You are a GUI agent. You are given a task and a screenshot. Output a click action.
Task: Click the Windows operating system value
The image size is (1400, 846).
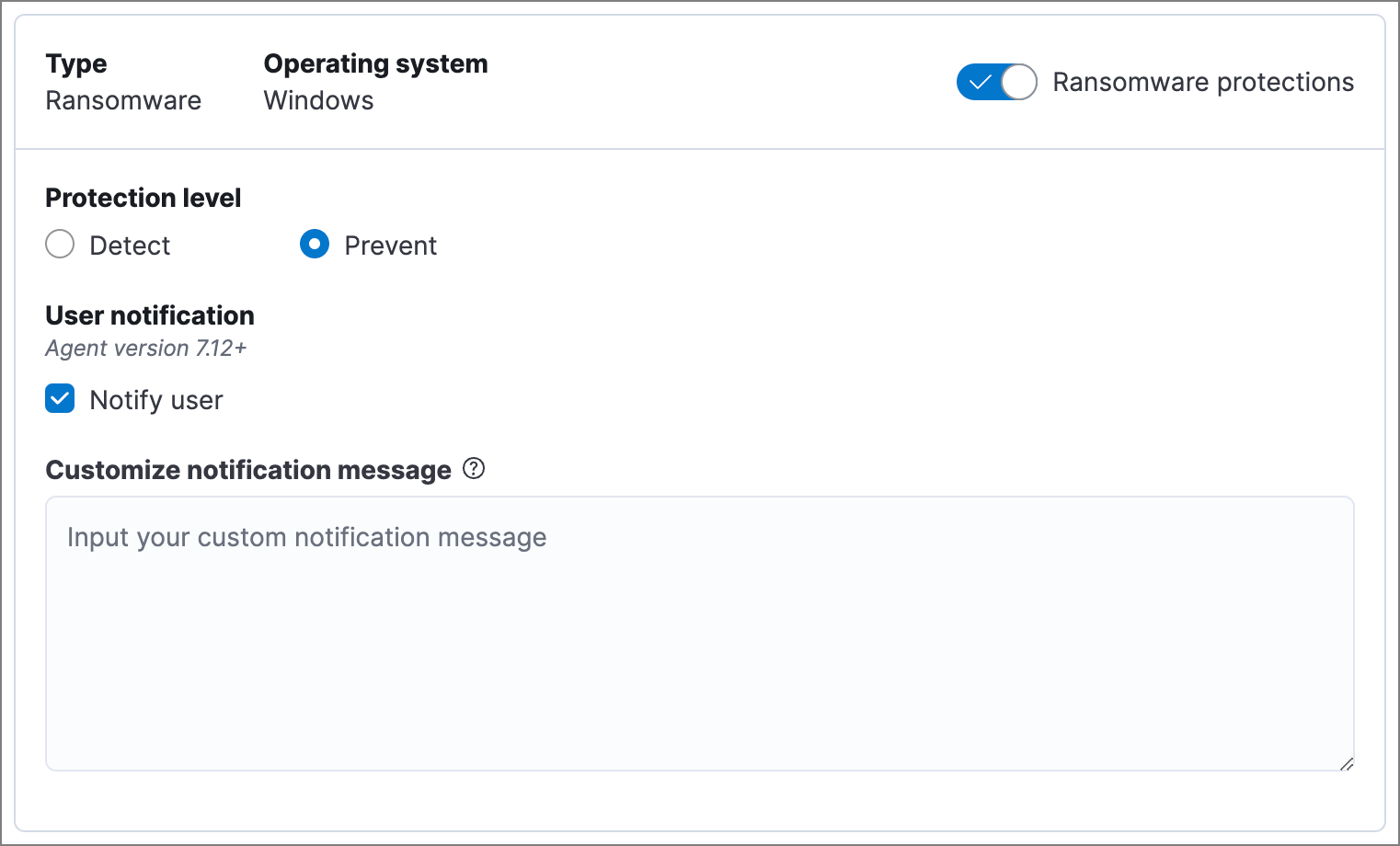(x=318, y=100)
